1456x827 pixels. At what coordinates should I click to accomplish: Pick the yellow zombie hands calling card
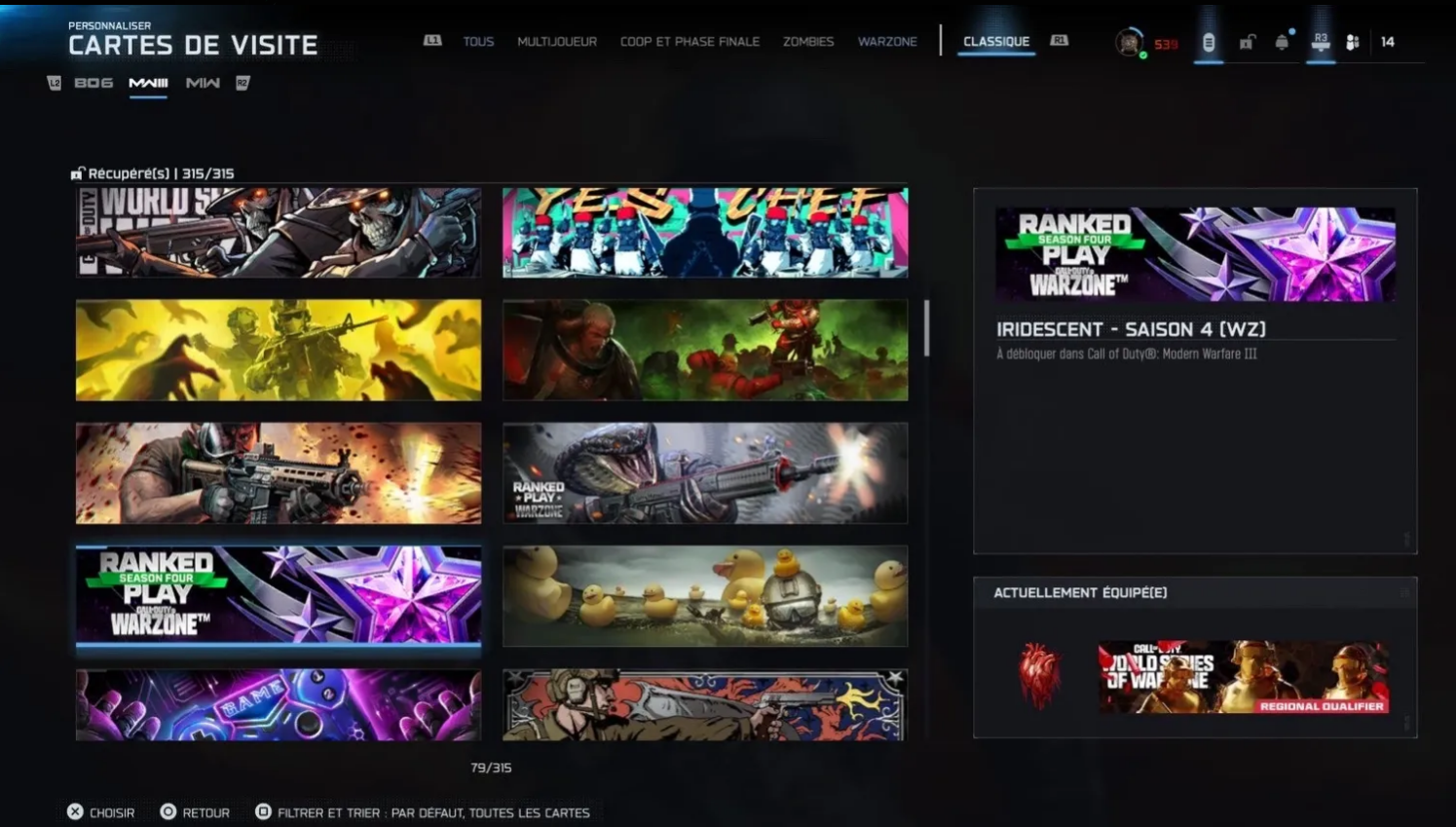pyautogui.click(x=279, y=350)
